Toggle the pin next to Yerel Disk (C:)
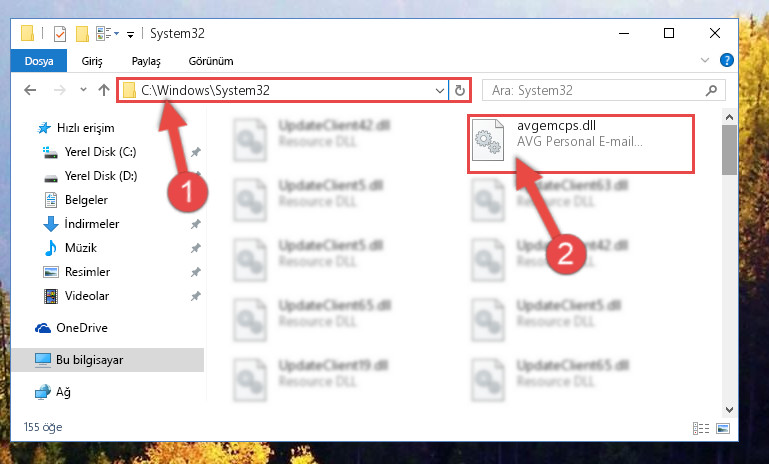The image size is (769, 464). [x=195, y=152]
